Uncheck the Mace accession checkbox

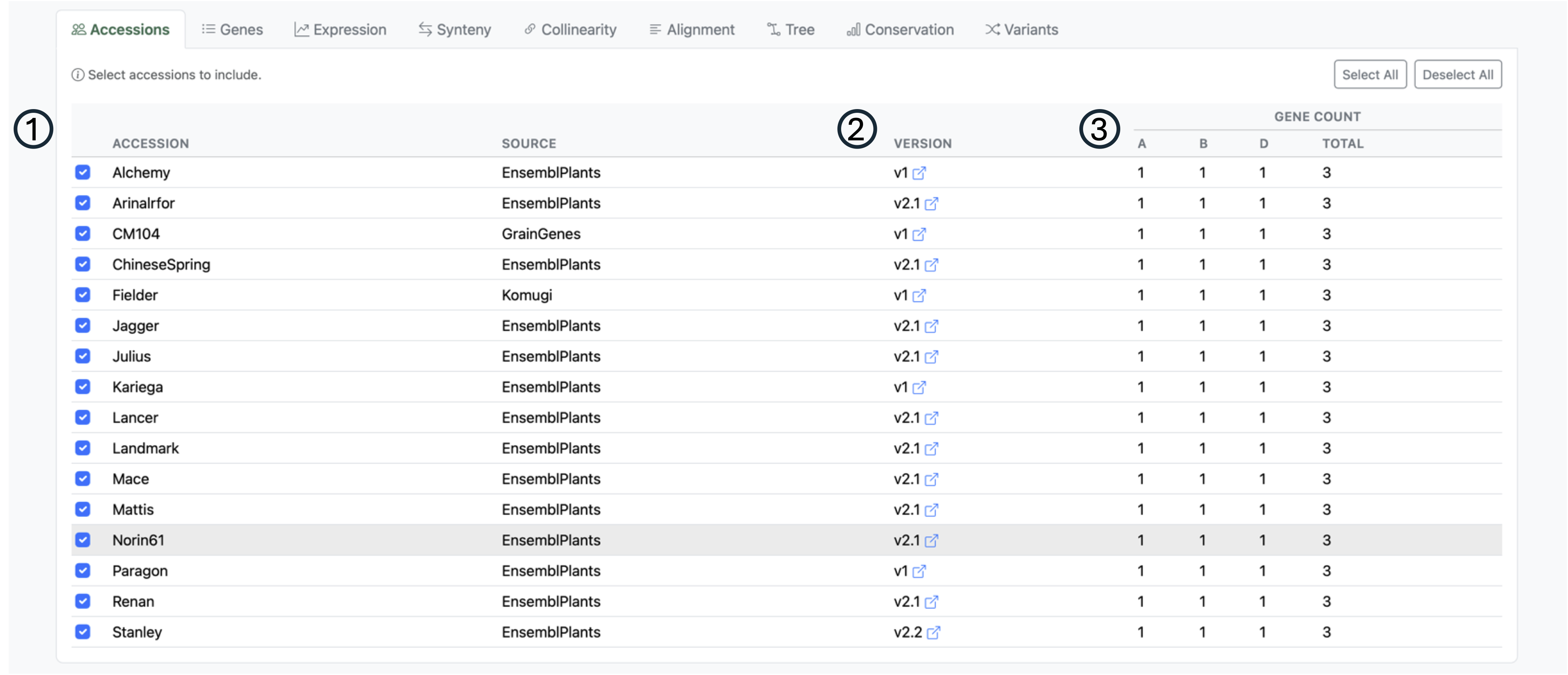coord(83,478)
